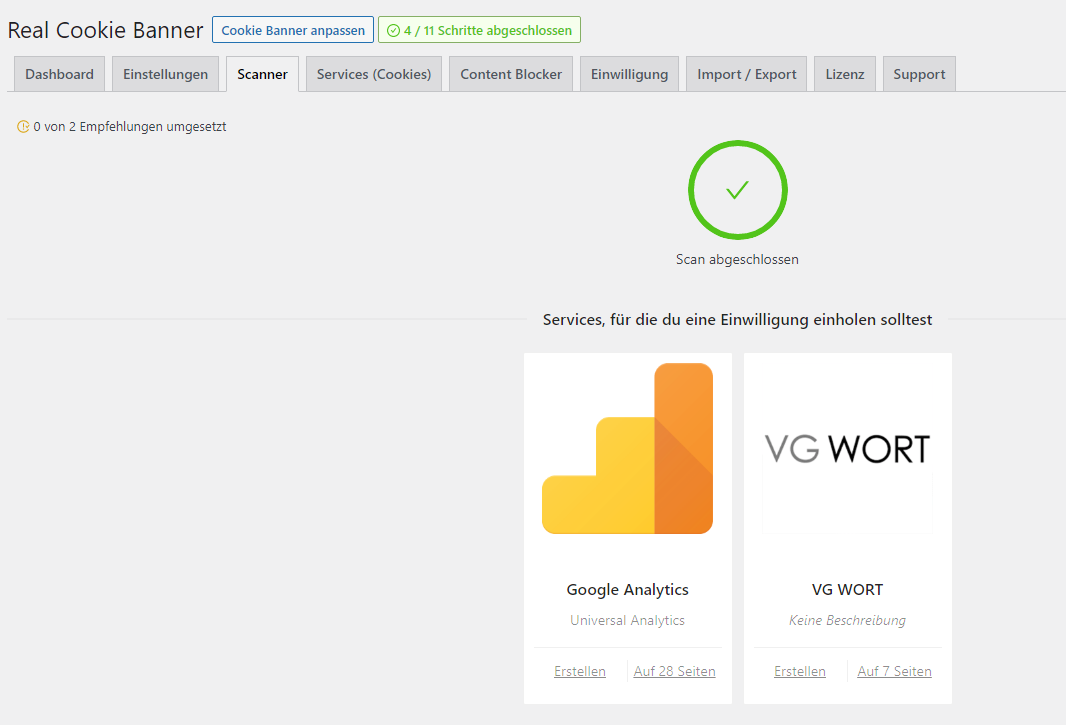The height and width of the screenshot is (725, 1066).
Task: Select the Scanner tab
Action: pos(262,74)
